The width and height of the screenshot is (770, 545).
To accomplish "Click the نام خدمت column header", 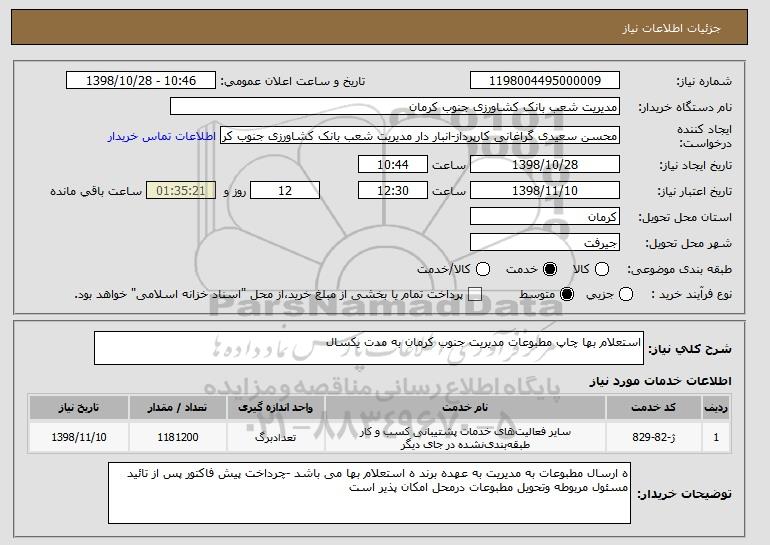I will point(465,408).
